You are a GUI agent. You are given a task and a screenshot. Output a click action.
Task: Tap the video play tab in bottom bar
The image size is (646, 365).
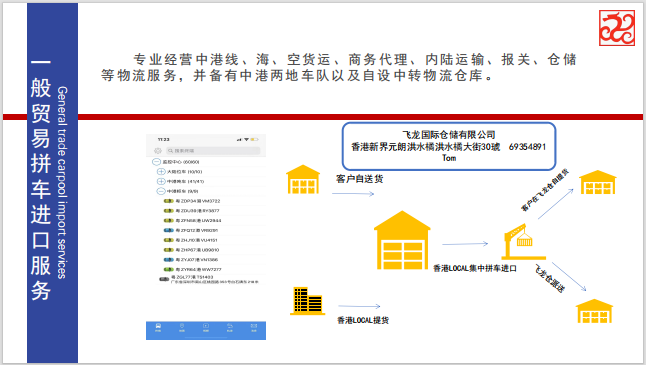pyautogui.click(x=206, y=327)
